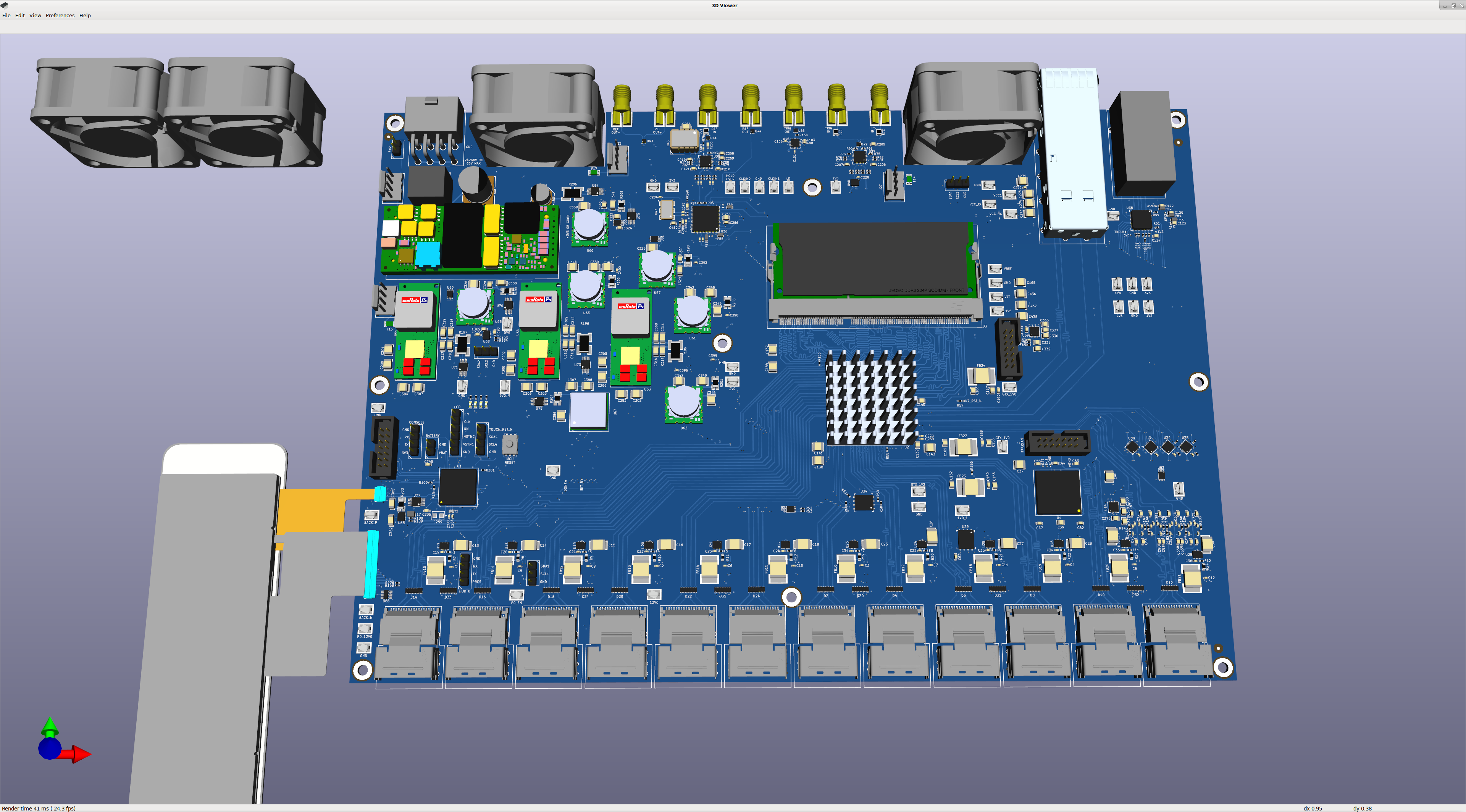Viewport: 1466px width, 812px height.
Task: Click the 3D Viewer chip icon in title bar
Action: pos(5,5)
